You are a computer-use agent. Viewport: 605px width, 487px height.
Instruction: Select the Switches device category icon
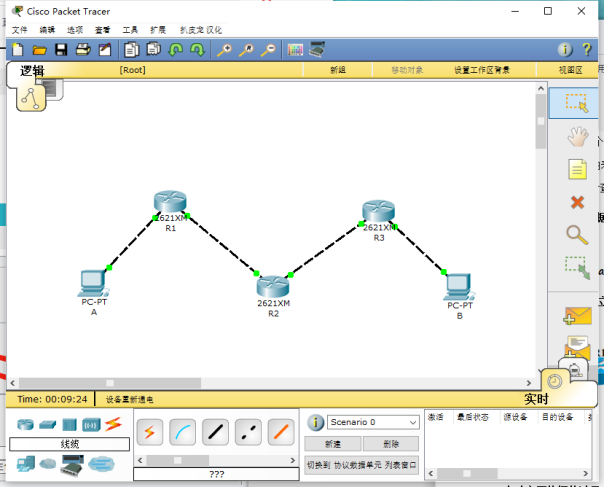(x=47, y=425)
